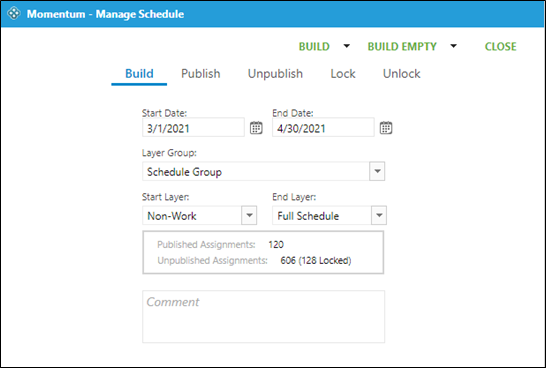
Task: Expand the BUILD EMPTY dropdown arrow
Action: 453,46
